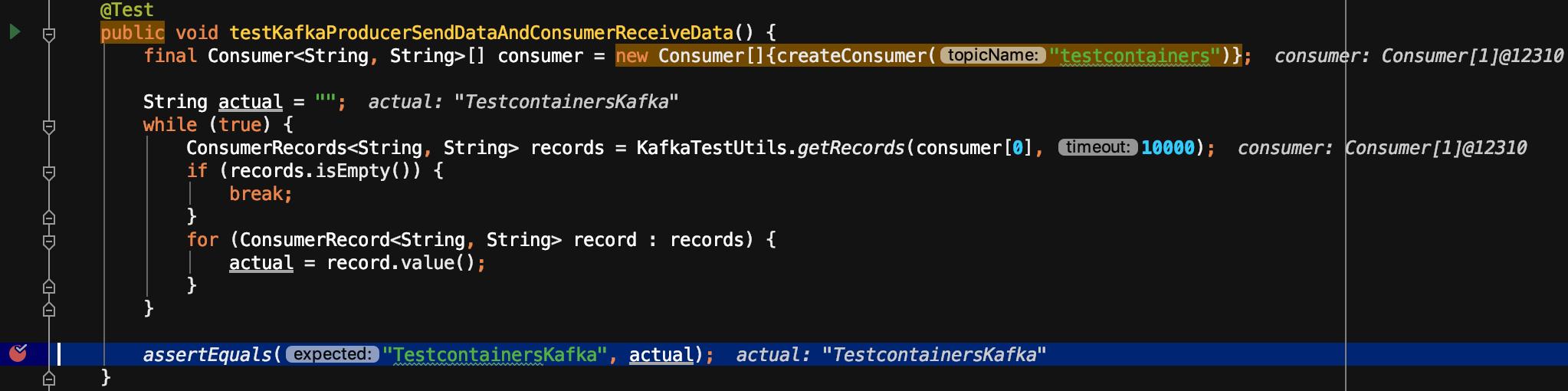Collapse the while loop fold marker
1568x391 pixels.
pos(48,126)
